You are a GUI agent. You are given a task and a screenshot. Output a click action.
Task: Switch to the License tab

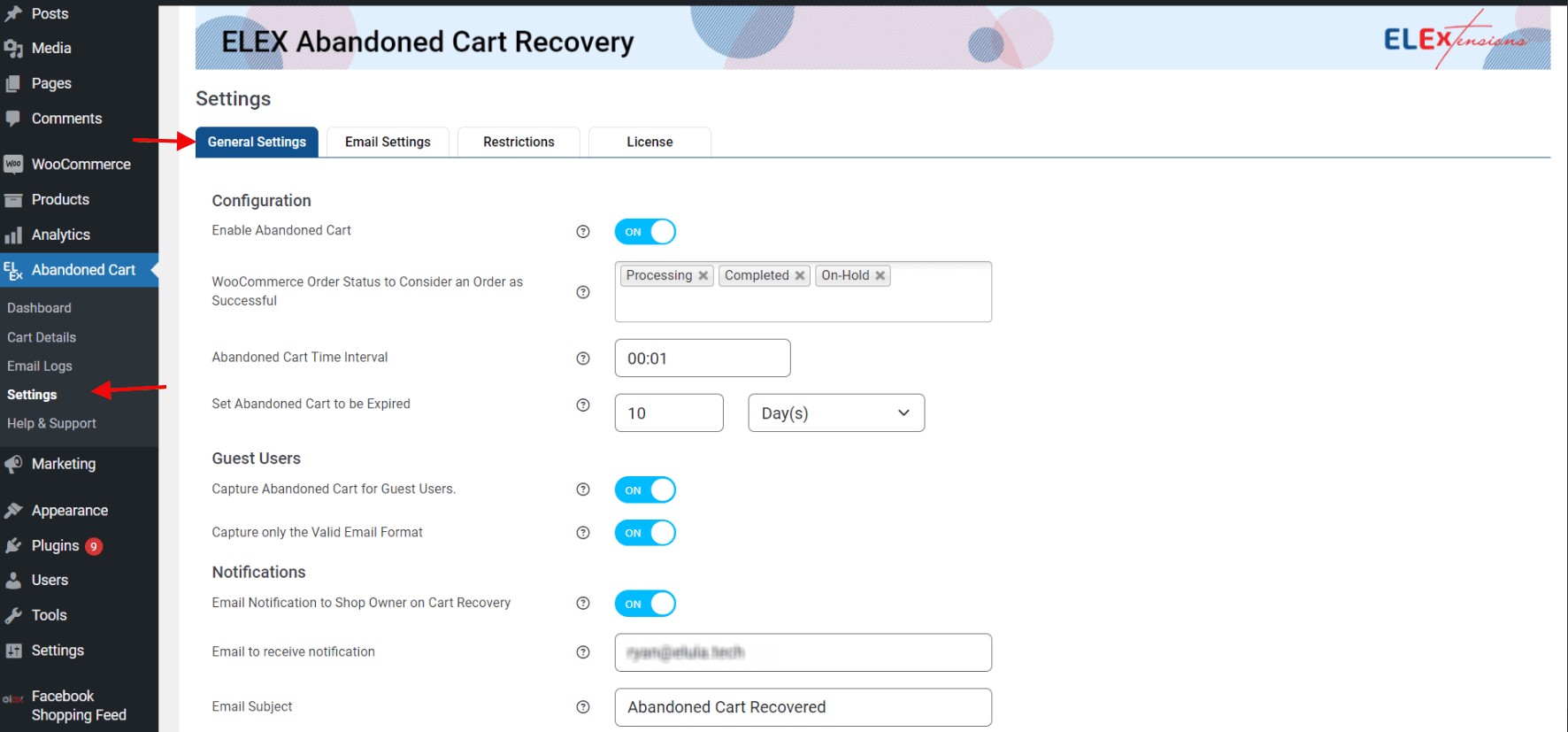pyautogui.click(x=649, y=143)
